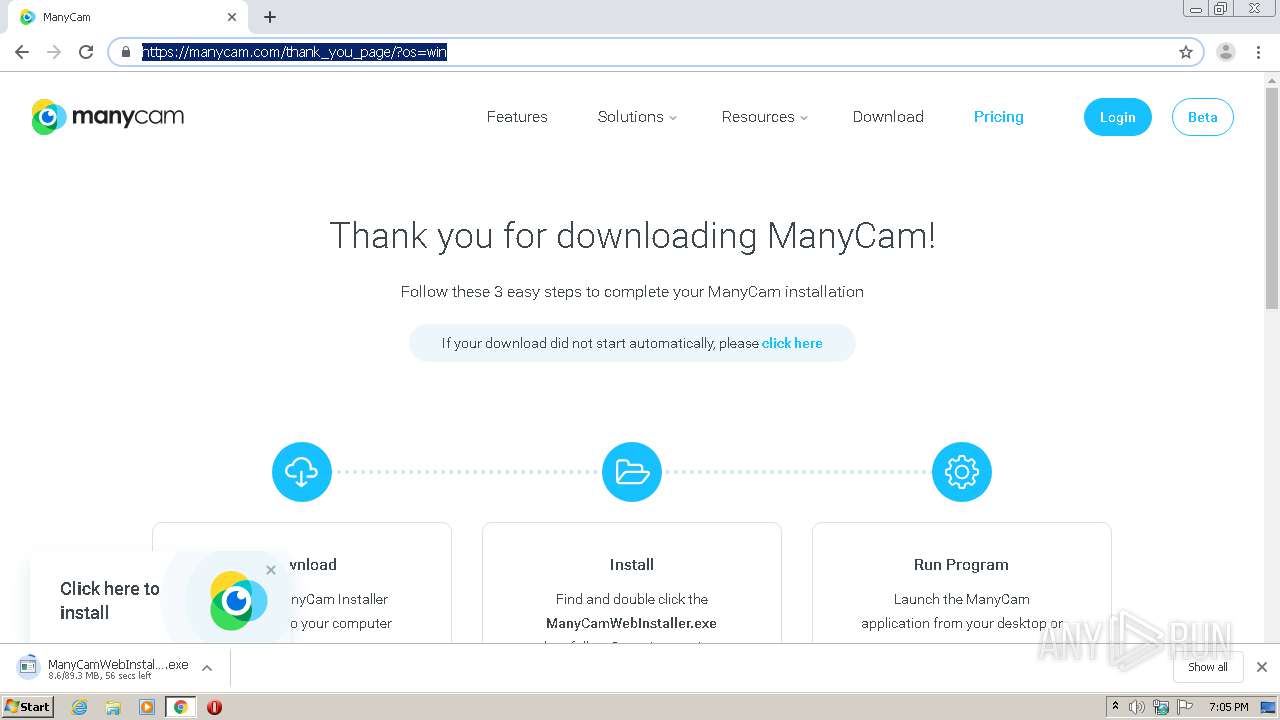The image size is (1280, 720).
Task: Open the Pricing page
Action: point(999,117)
